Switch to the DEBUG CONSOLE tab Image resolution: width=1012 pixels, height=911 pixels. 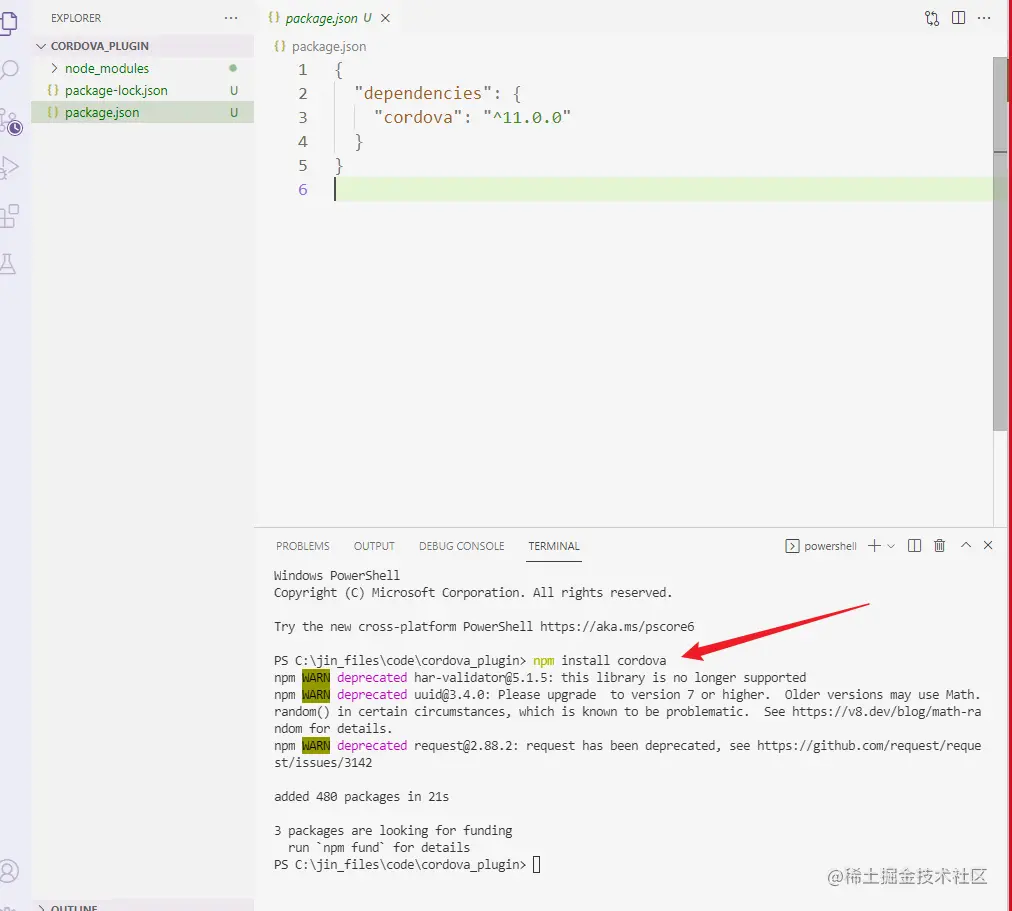pyautogui.click(x=461, y=546)
